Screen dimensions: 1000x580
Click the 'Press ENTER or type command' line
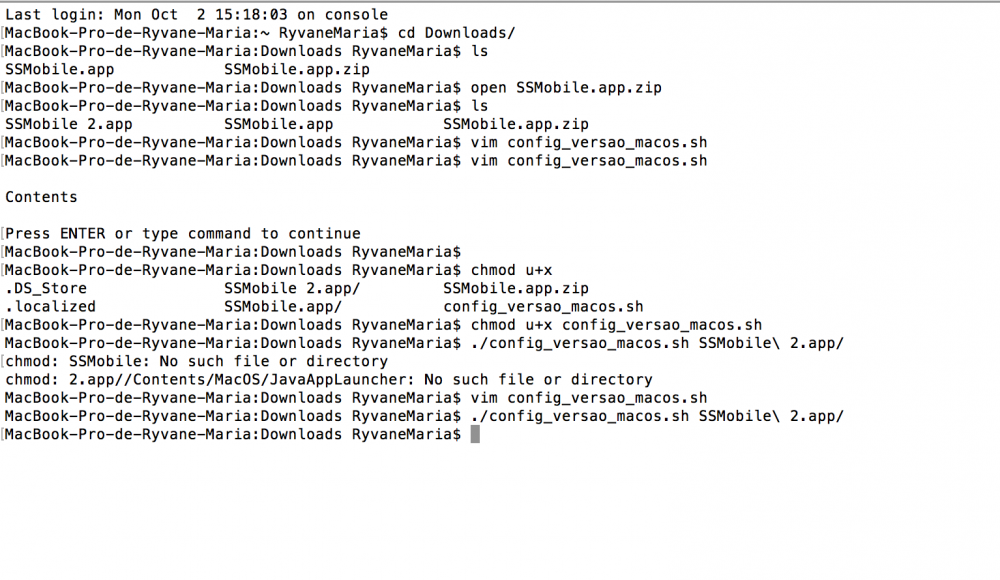coord(183,234)
